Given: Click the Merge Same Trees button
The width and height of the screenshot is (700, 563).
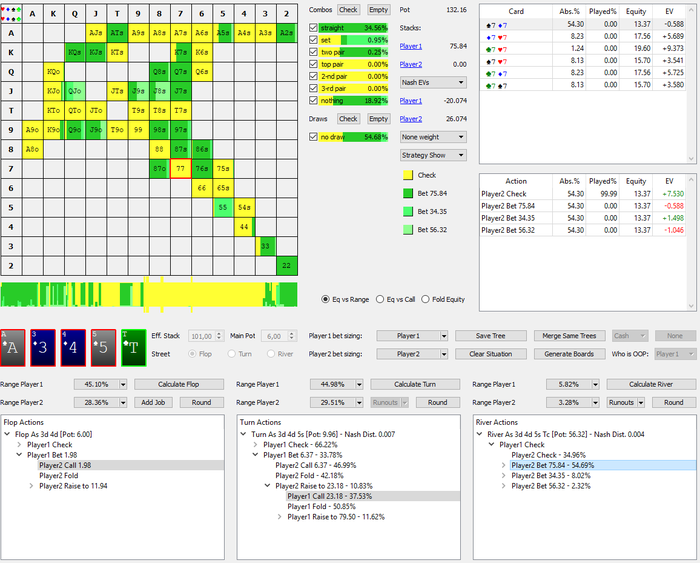Looking at the screenshot, I should tap(569, 336).
